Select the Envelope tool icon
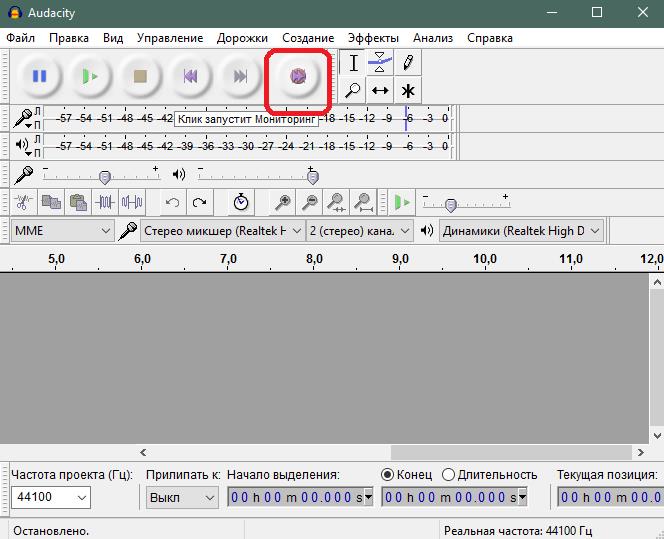This screenshot has height=539, width=664. 380,63
